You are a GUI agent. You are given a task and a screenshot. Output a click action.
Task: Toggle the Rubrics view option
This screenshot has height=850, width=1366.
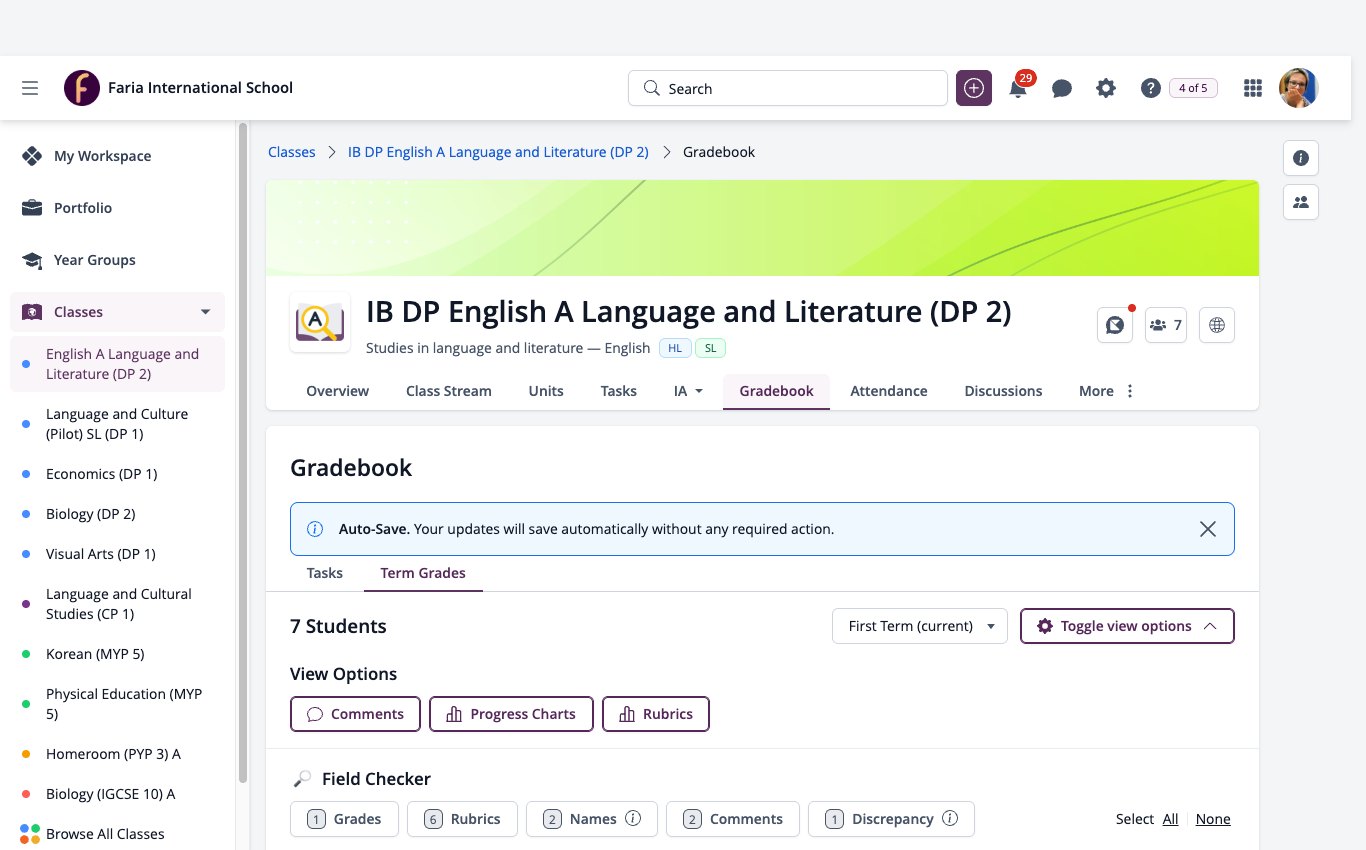click(x=656, y=714)
